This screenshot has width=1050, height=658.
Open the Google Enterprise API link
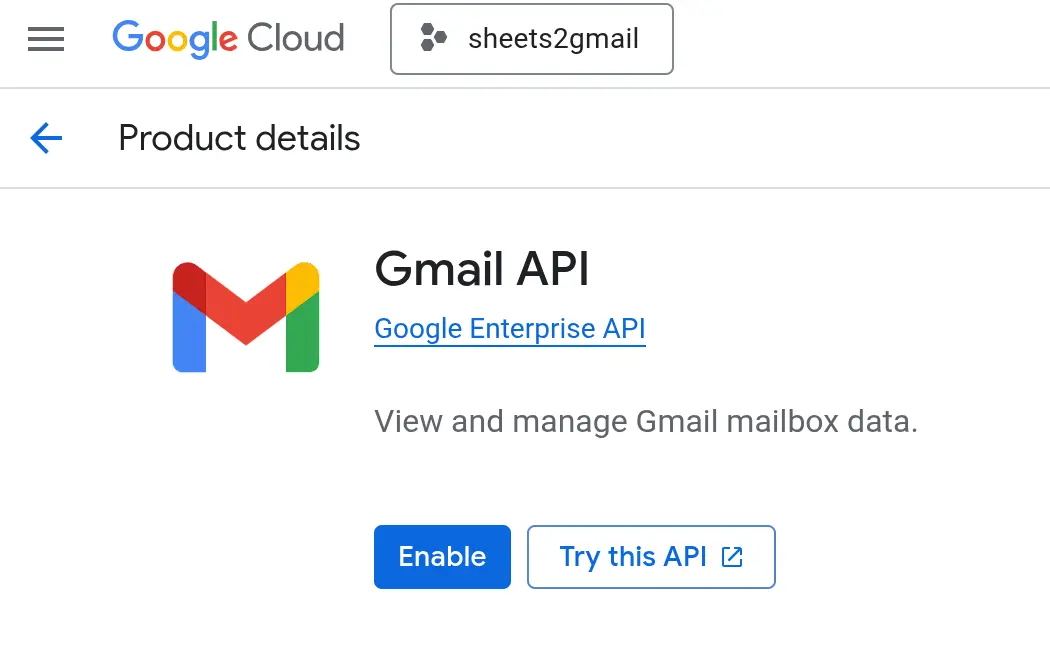pyautogui.click(x=510, y=329)
